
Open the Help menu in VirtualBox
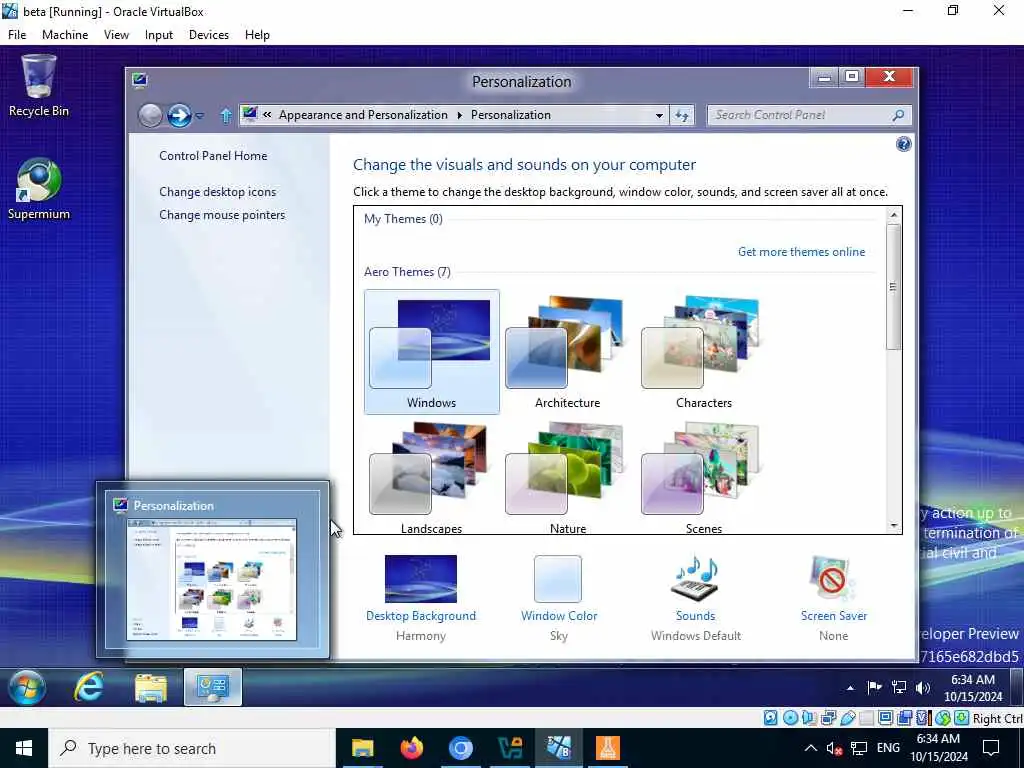tap(257, 35)
